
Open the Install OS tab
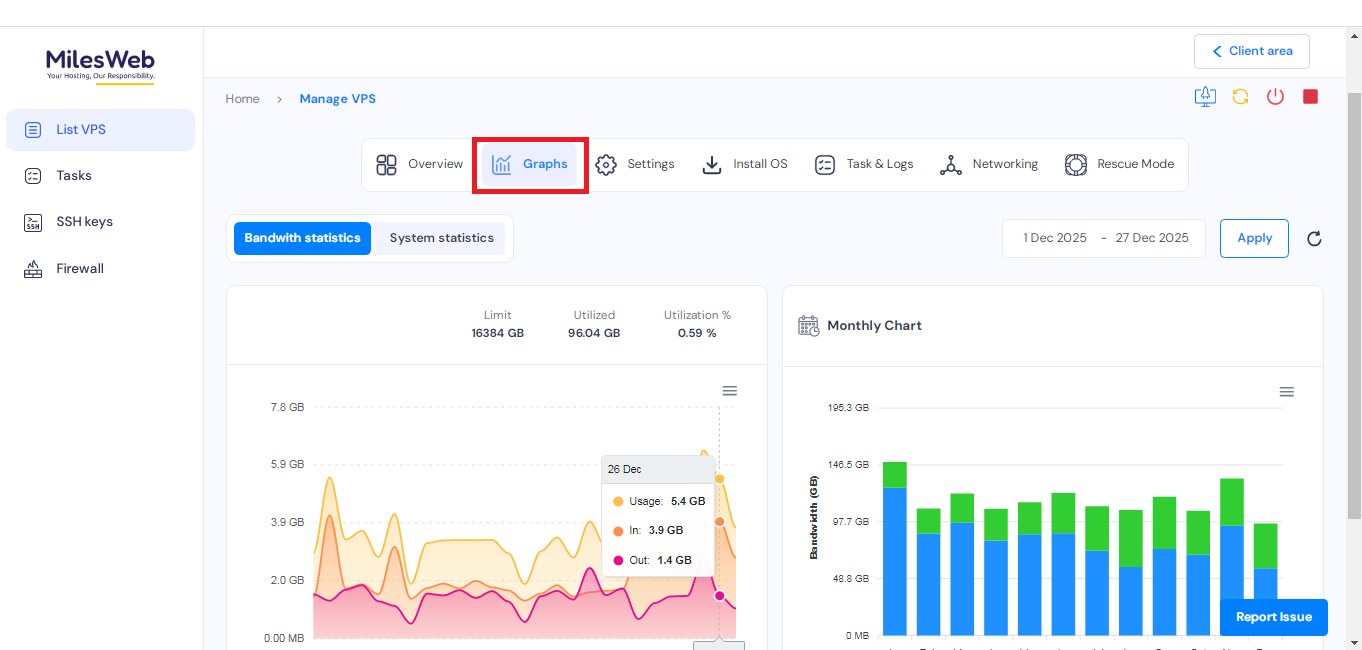(745, 164)
